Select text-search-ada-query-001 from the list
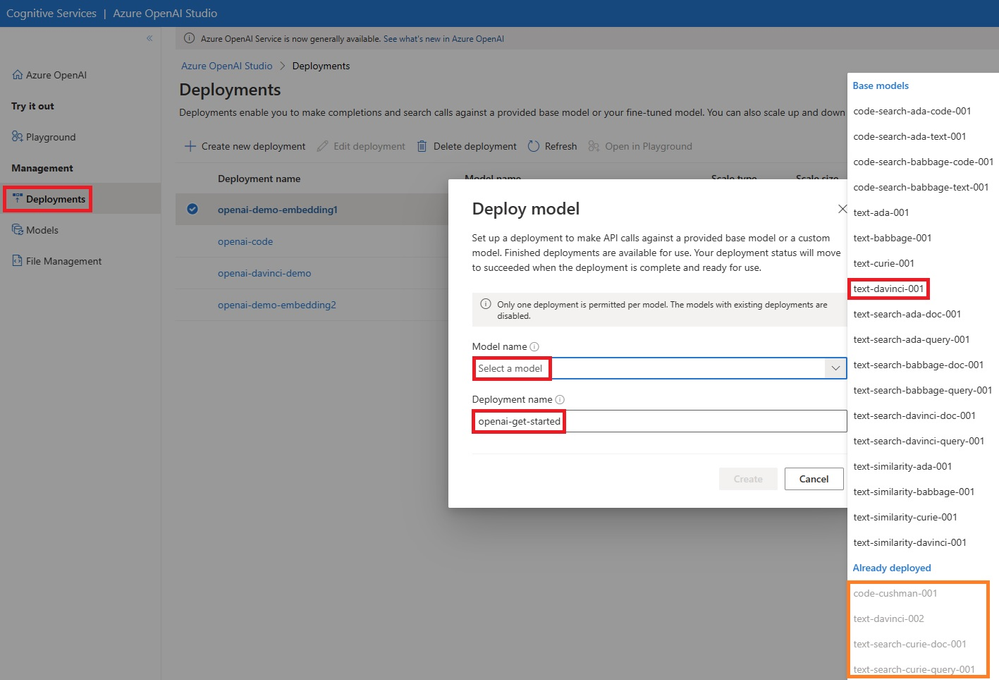999x680 pixels. (x=911, y=339)
